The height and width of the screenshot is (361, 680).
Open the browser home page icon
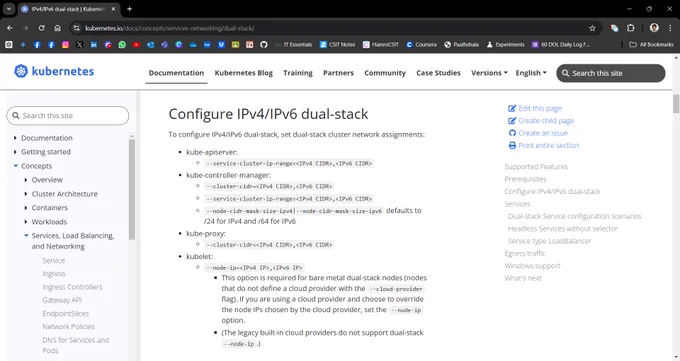pos(57,28)
